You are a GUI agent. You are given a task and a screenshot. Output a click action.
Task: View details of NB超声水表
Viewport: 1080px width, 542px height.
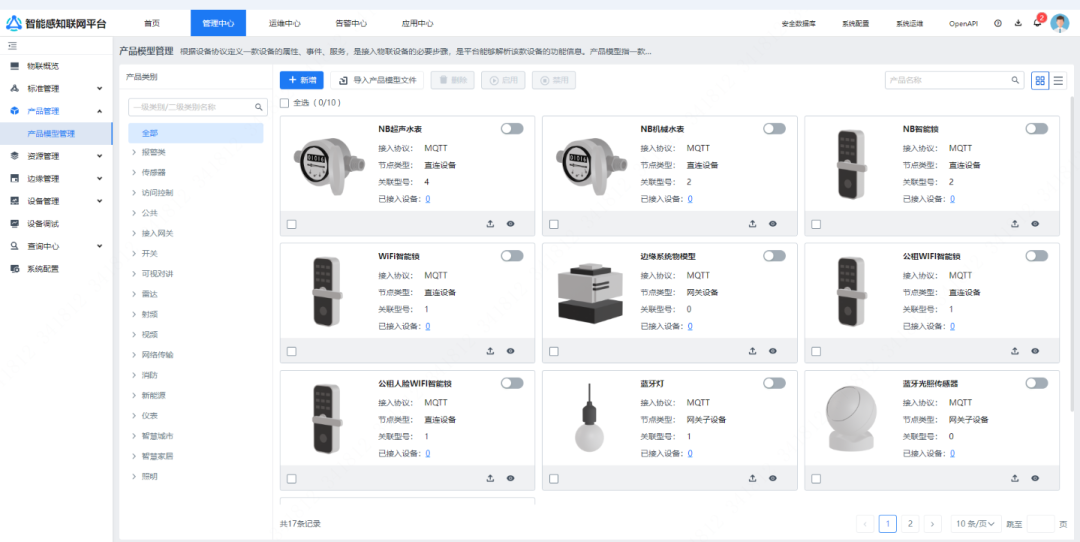[510, 224]
